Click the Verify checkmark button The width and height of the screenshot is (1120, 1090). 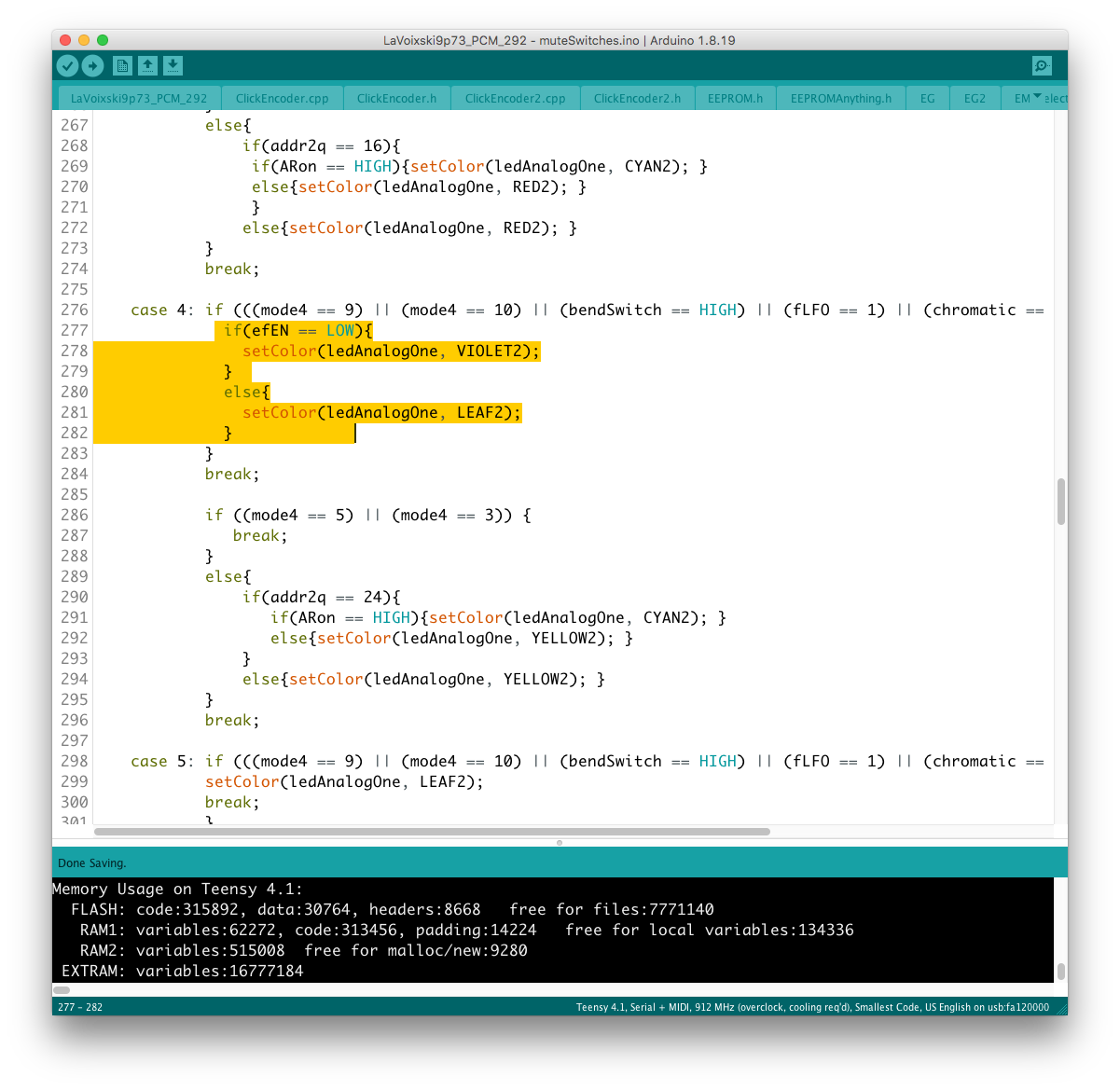67,65
